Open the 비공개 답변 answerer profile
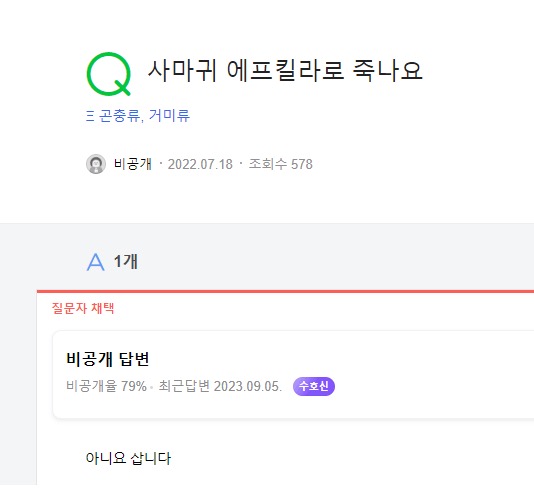Viewport: 534px width, 503px height. click(x=108, y=359)
